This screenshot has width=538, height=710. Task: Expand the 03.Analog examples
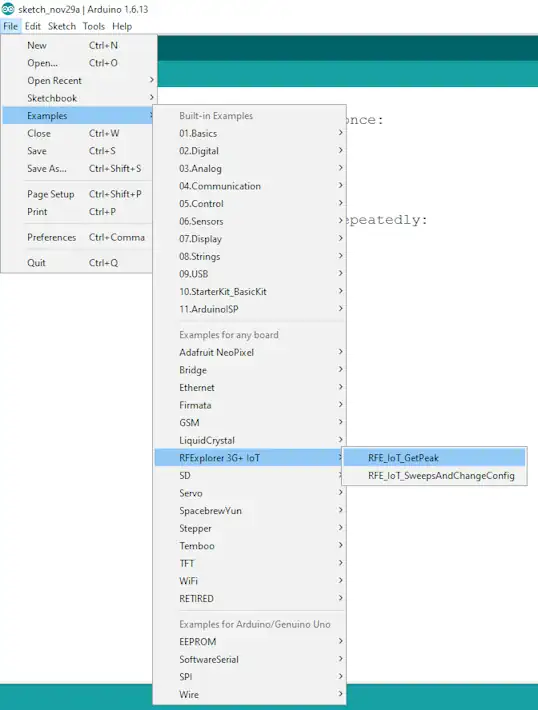coord(250,168)
